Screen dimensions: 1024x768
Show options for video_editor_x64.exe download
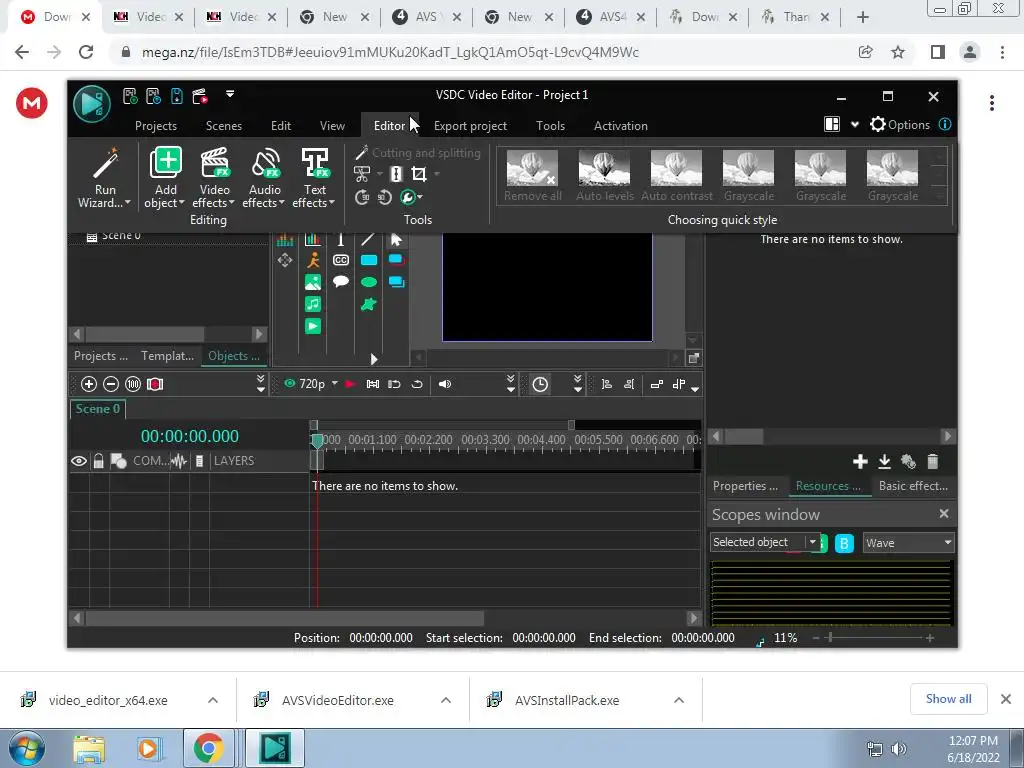pos(213,700)
